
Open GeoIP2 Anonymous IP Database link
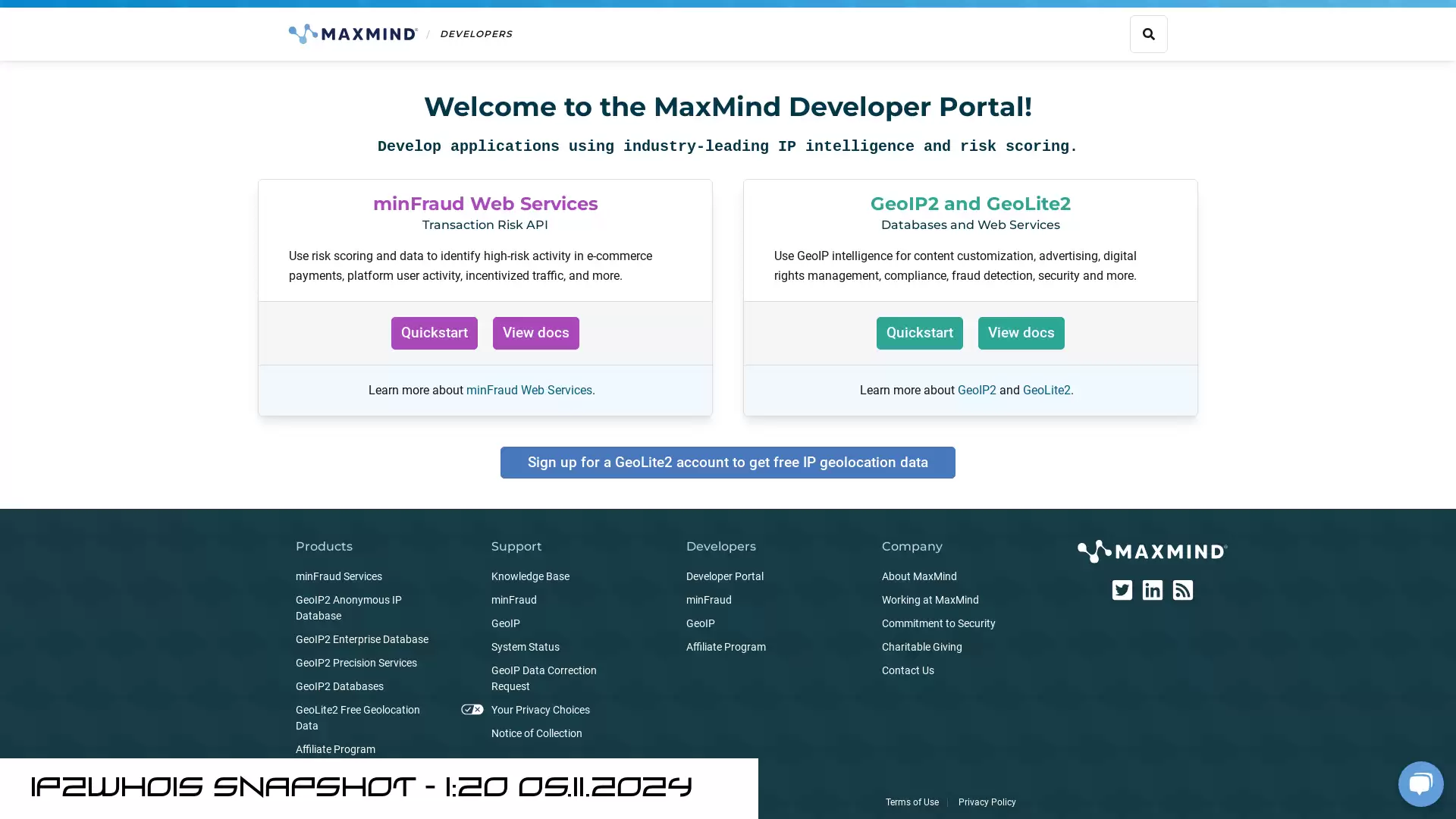(x=349, y=607)
